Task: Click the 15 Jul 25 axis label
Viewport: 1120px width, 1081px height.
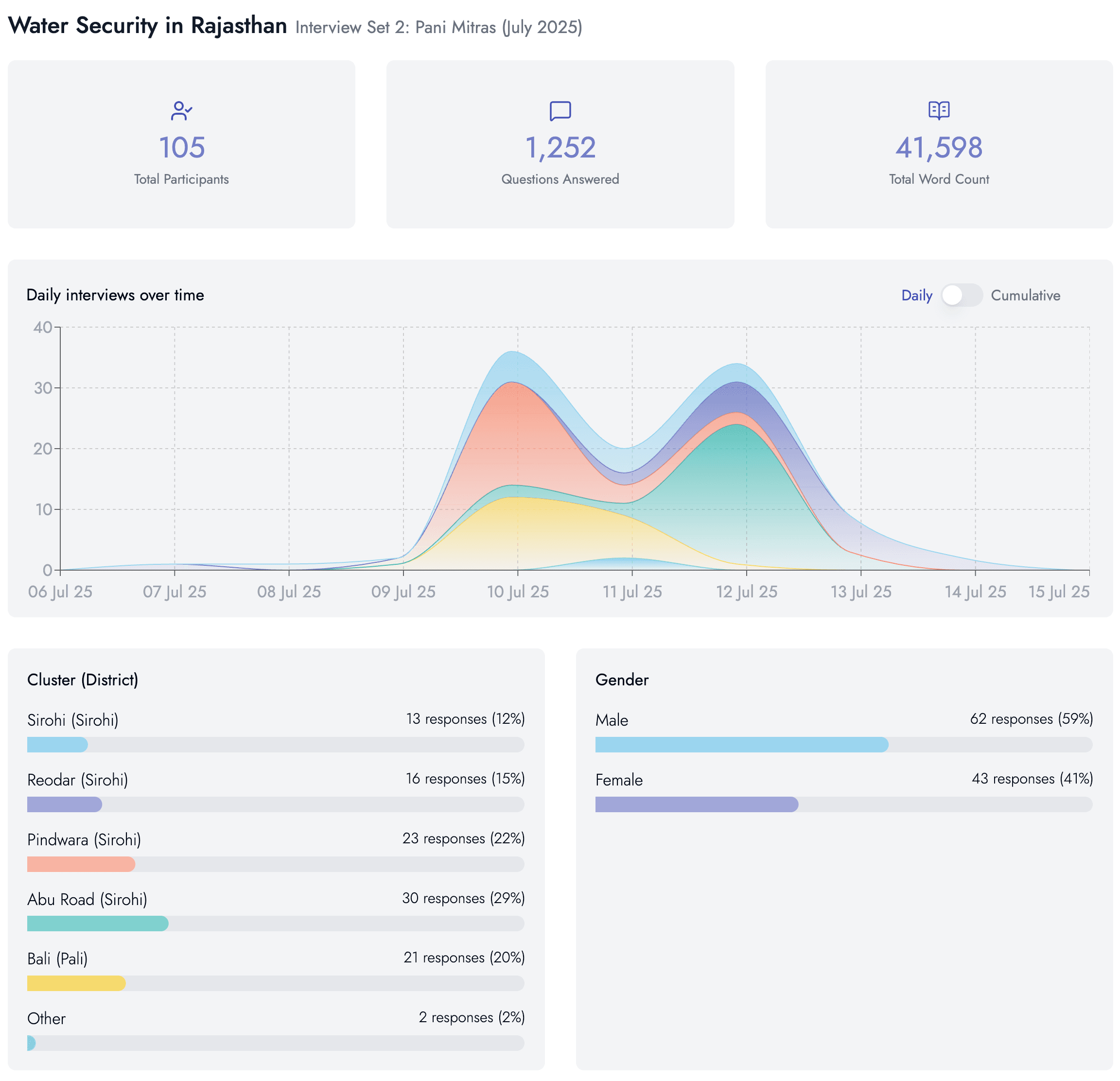Action: click(x=1059, y=592)
